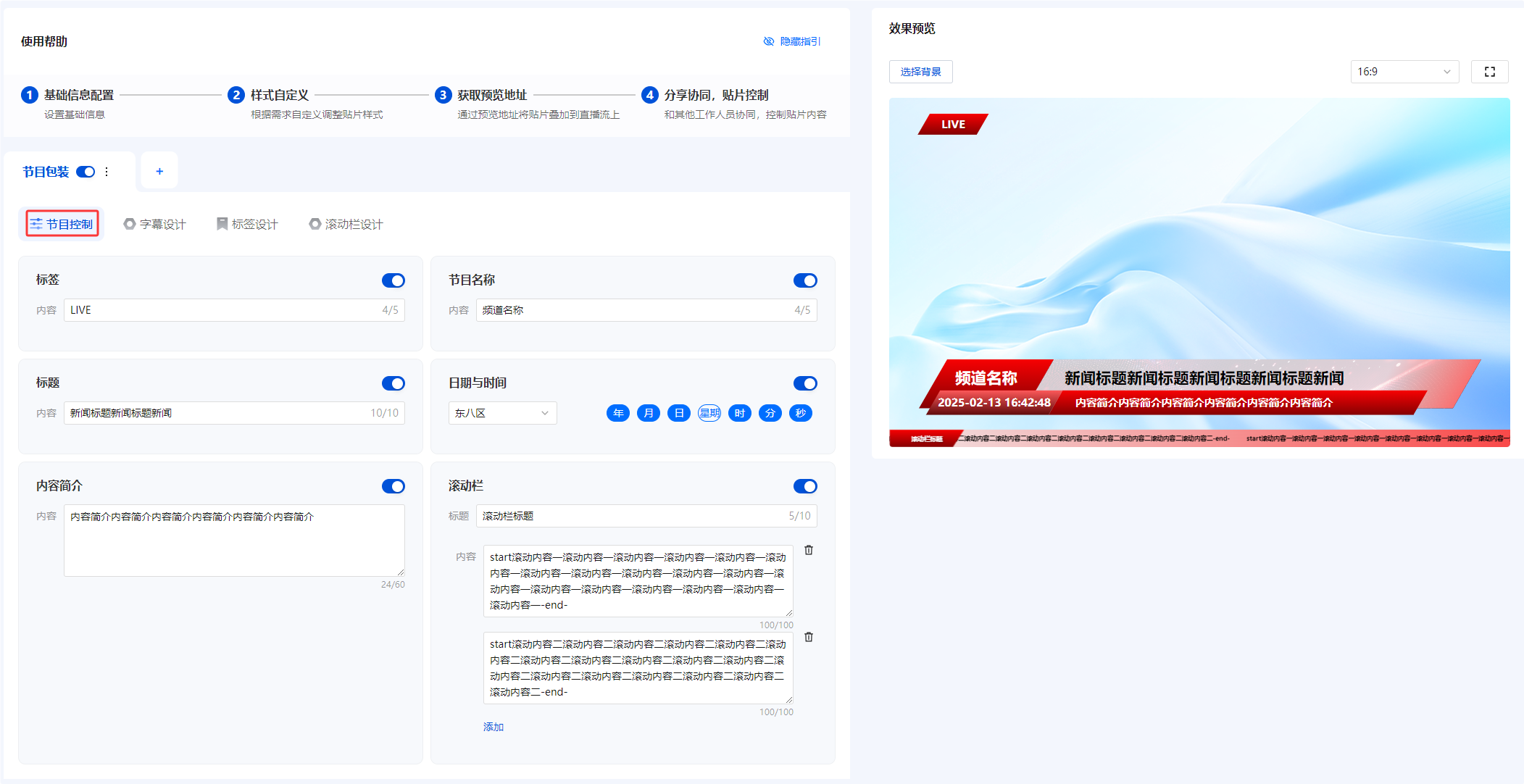Screen dimensions: 1524x784
Task: Click the 滚动栏标题 title input field
Action: coord(630,516)
